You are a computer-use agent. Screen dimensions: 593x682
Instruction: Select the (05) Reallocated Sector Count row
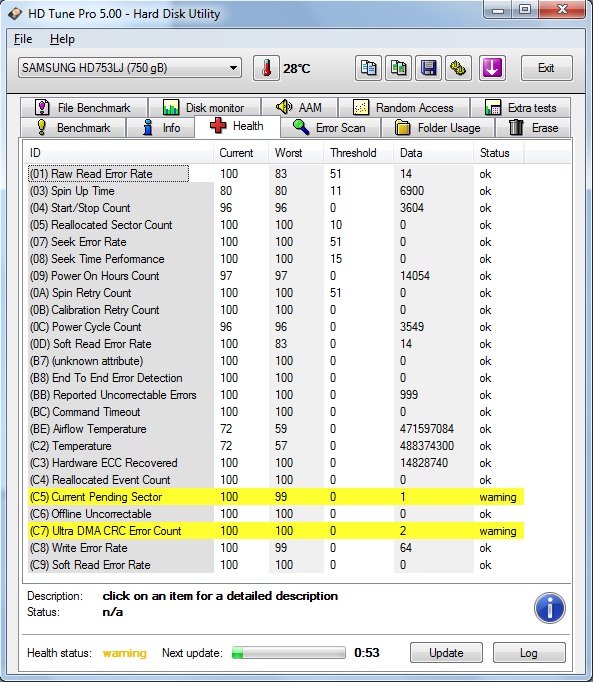coord(276,224)
